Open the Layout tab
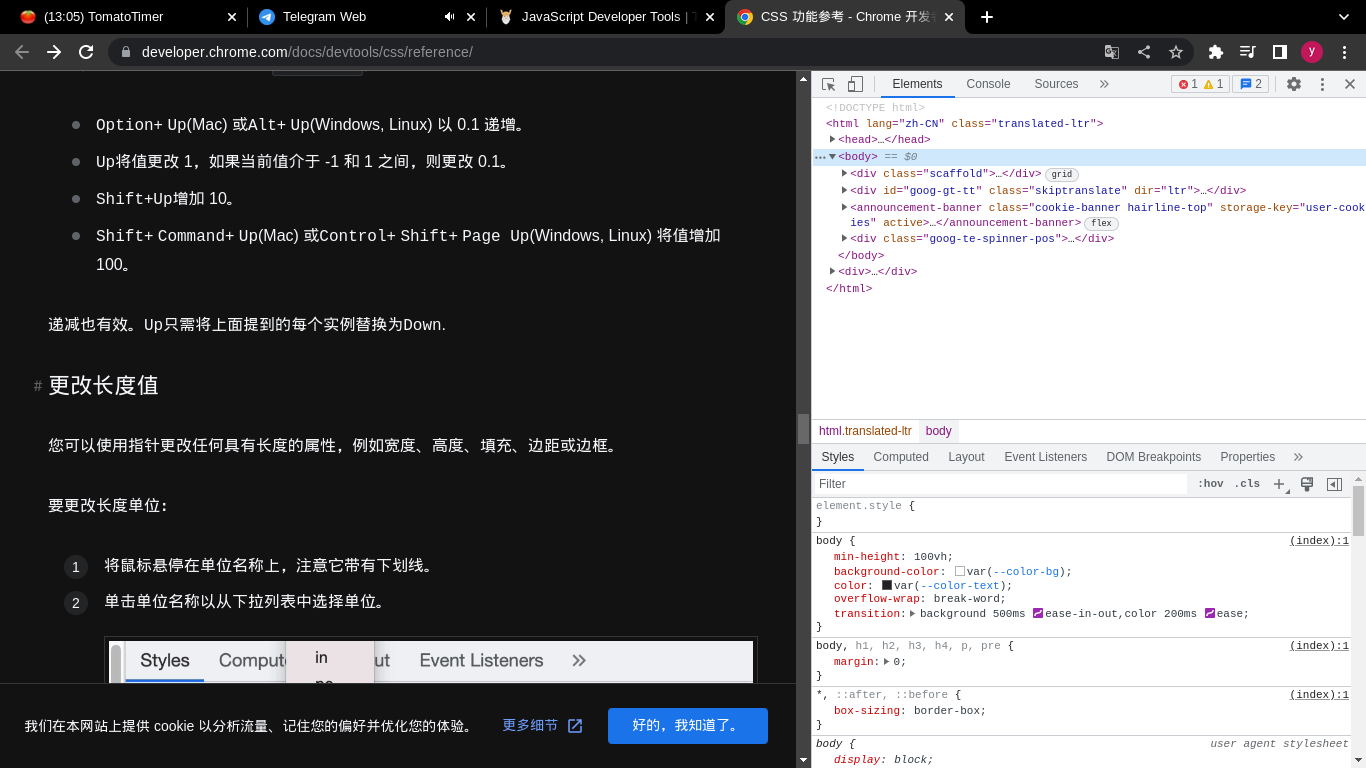The image size is (1366, 768). [966, 457]
